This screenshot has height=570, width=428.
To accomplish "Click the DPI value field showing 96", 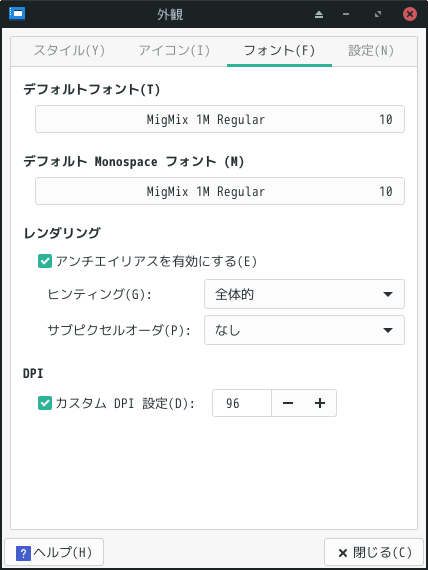I will click(242, 403).
